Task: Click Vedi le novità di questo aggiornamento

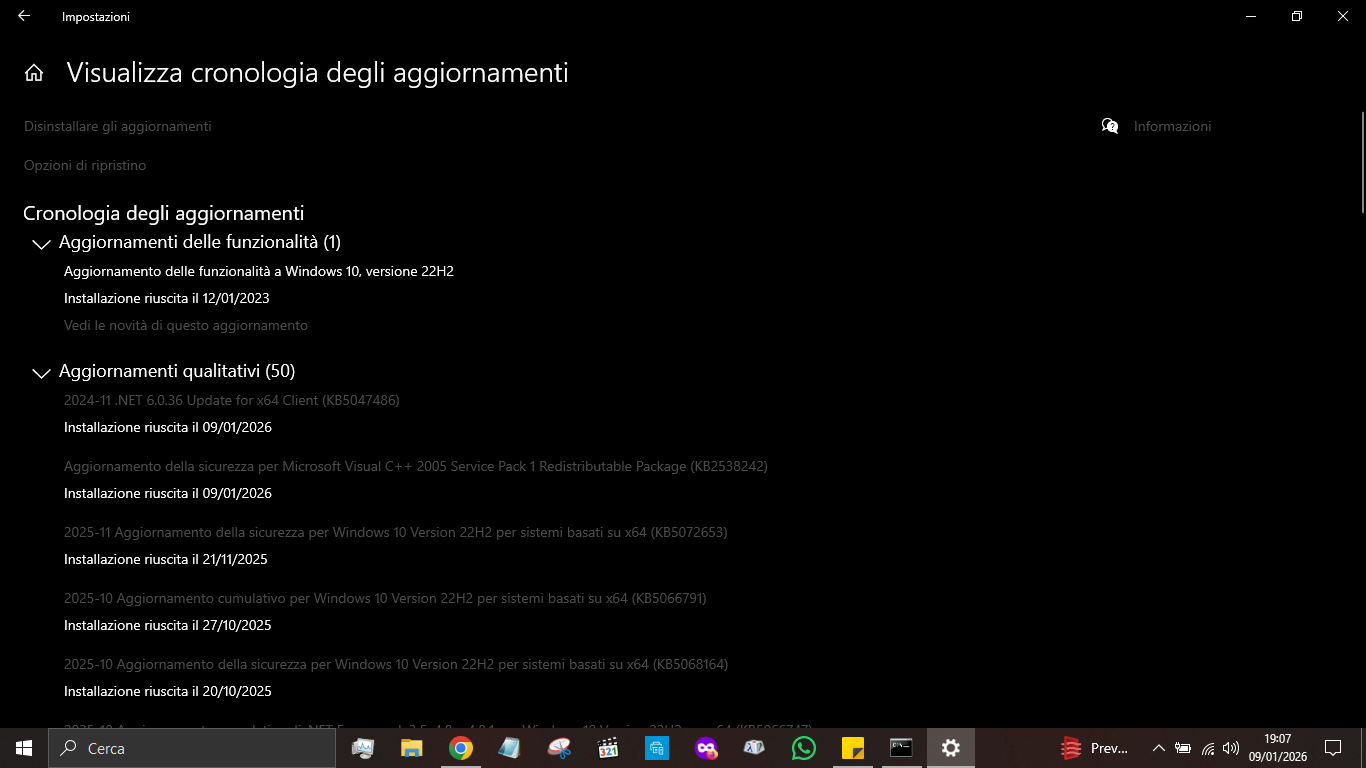Action: click(186, 325)
